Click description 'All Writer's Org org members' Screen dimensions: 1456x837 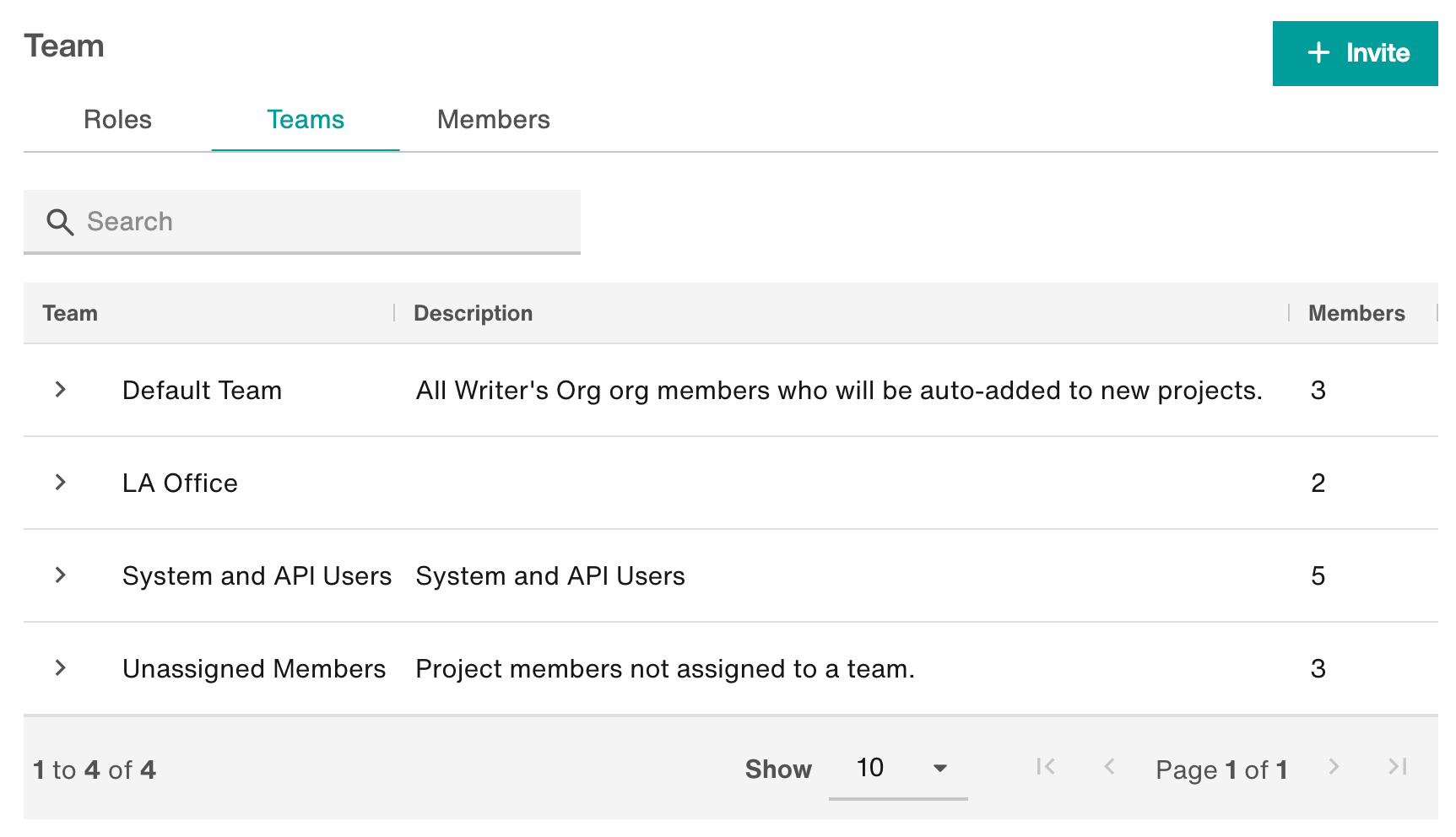point(839,391)
